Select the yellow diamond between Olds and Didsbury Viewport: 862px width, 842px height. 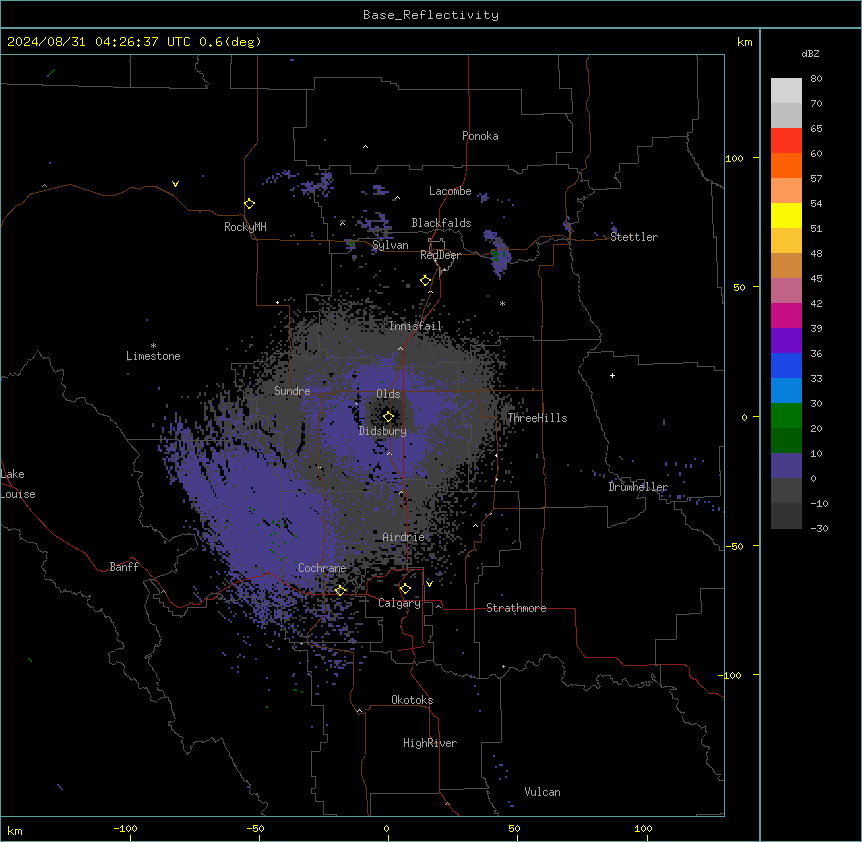tap(388, 417)
